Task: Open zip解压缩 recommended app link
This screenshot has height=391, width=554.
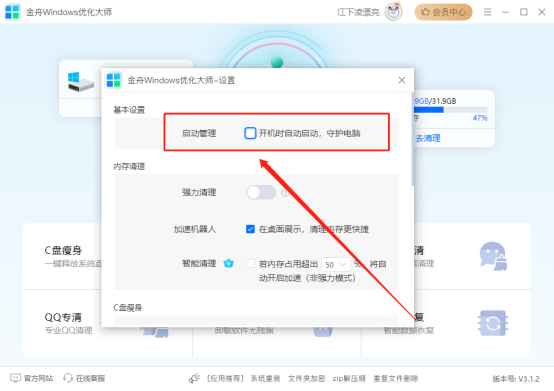Action: (349, 379)
